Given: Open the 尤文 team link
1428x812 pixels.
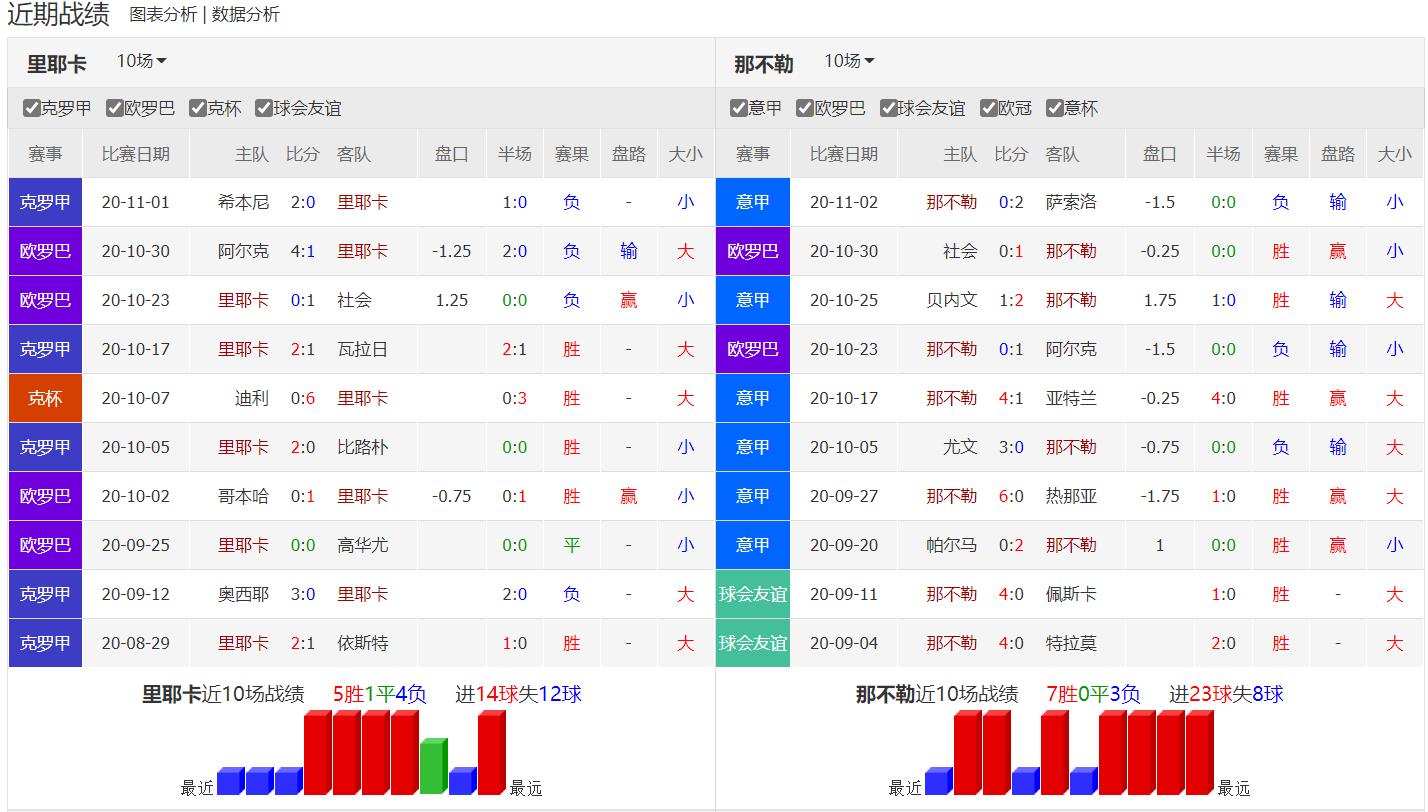Looking at the screenshot, I should click(x=960, y=447).
